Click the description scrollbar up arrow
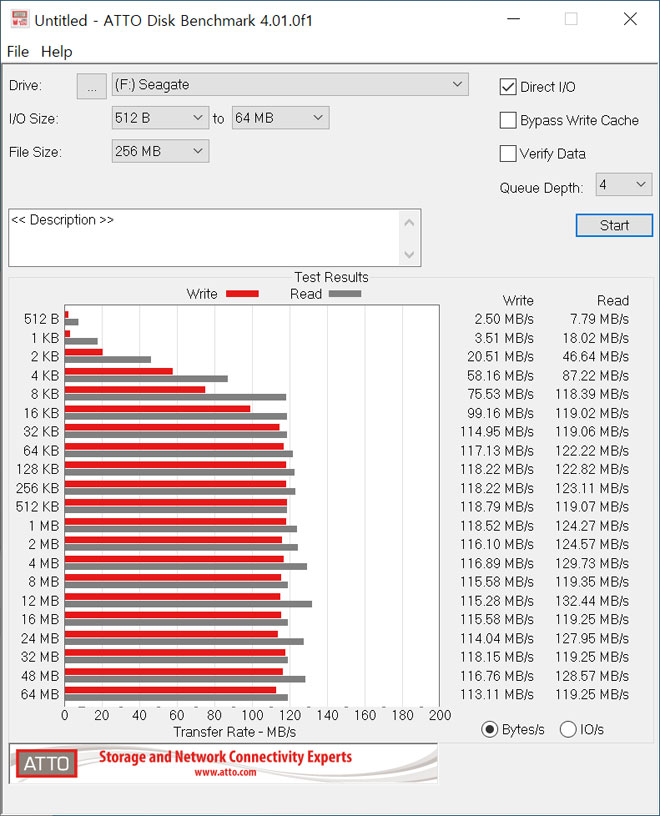Image resolution: width=660 pixels, height=816 pixels. (x=409, y=223)
